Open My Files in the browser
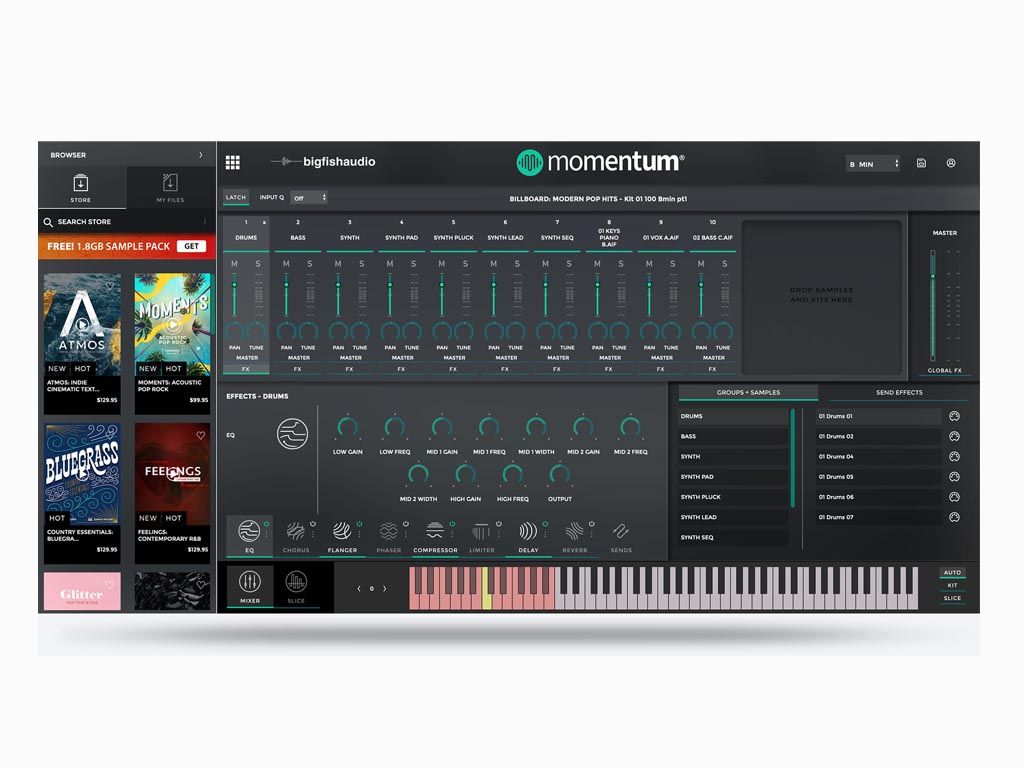 point(170,187)
